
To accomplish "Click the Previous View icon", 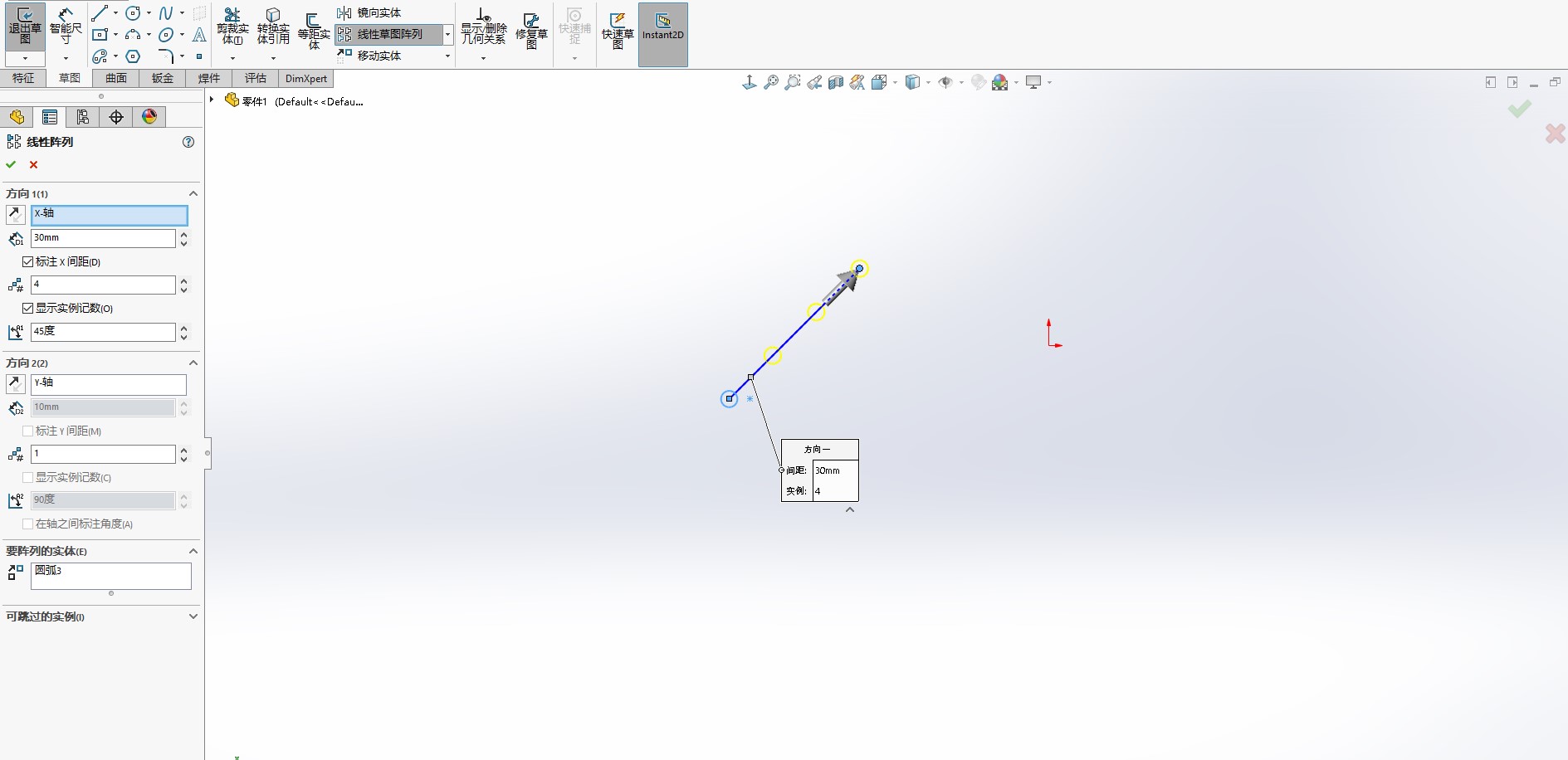I will tap(814, 82).
